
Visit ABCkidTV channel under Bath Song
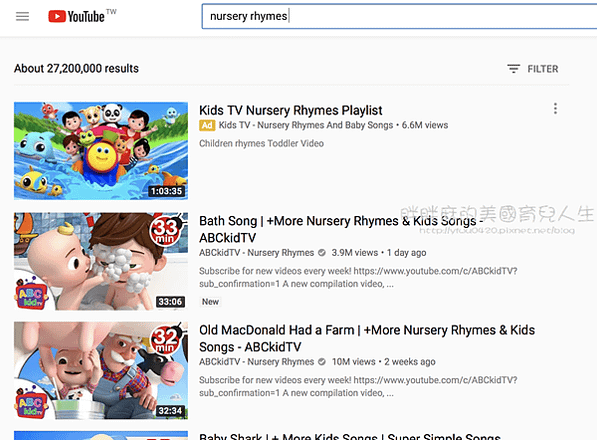coord(257,253)
